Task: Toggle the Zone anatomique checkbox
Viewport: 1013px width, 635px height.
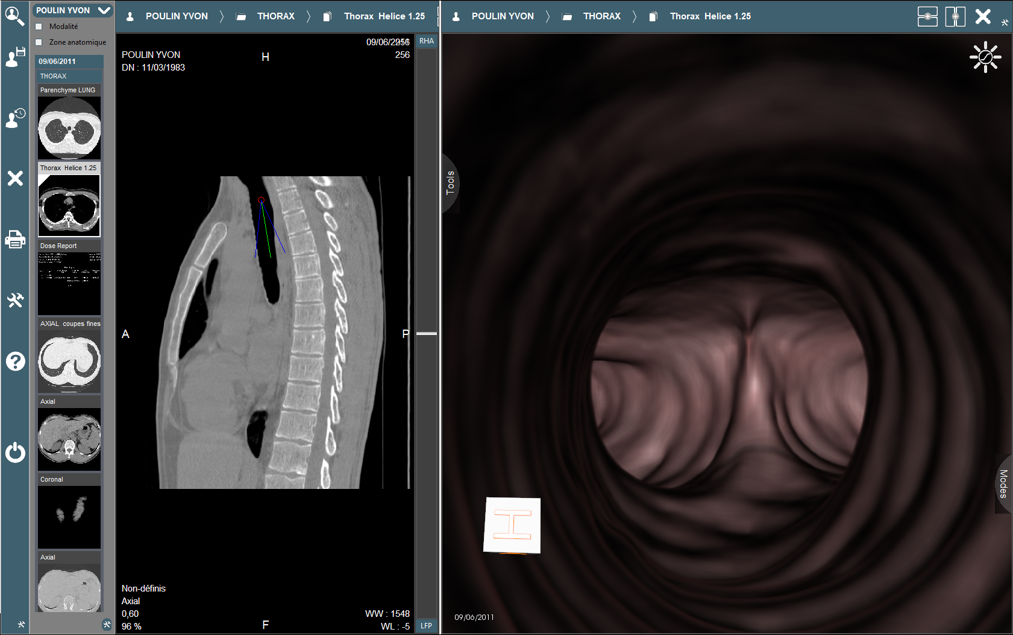Action: [39, 42]
